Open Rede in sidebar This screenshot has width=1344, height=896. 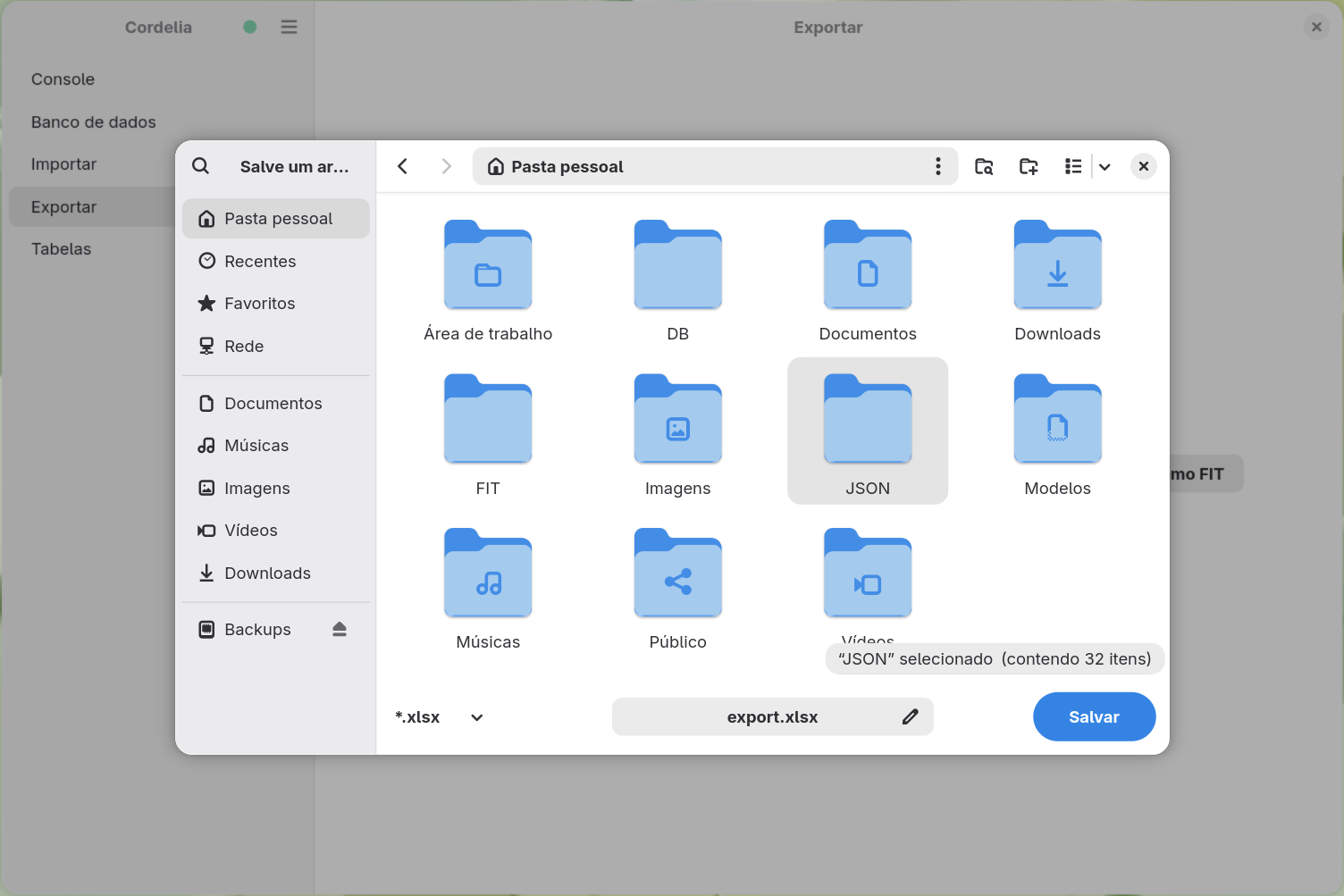point(276,347)
